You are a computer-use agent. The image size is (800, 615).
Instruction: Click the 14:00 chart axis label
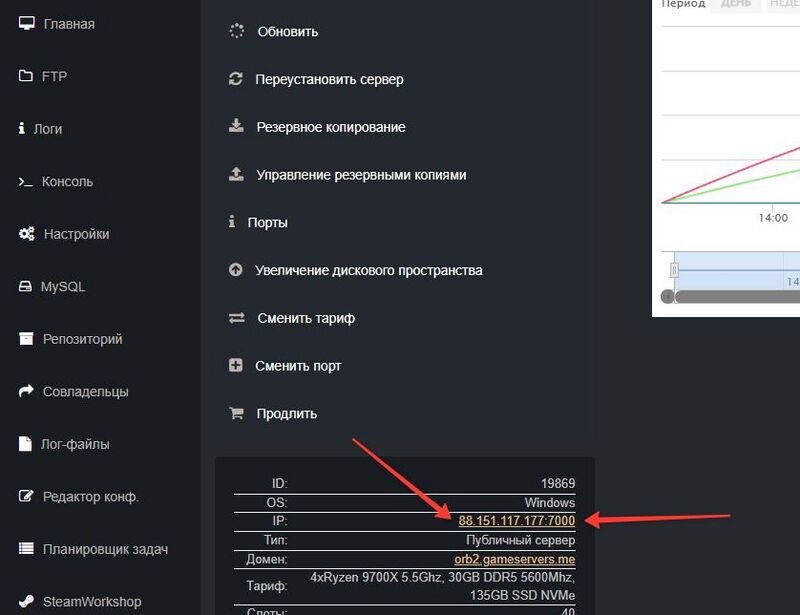[773, 218]
